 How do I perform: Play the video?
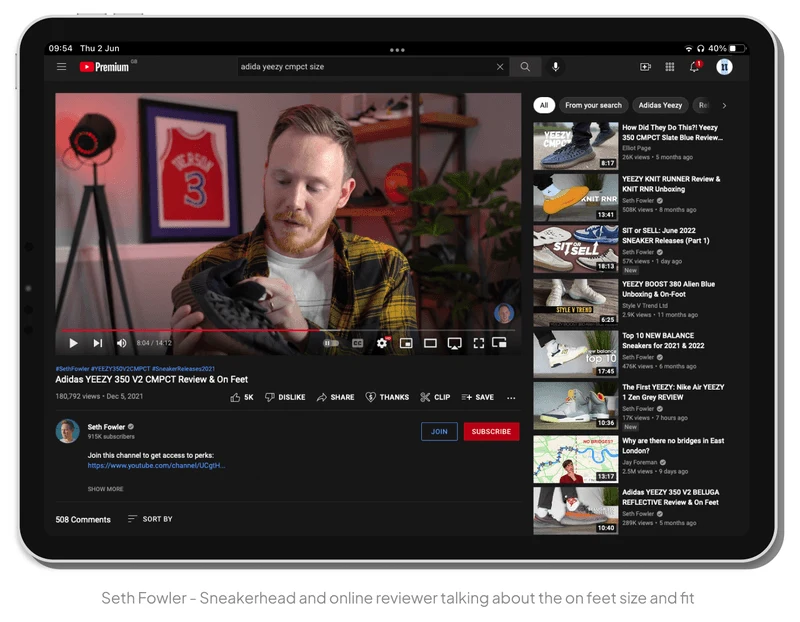click(x=73, y=343)
